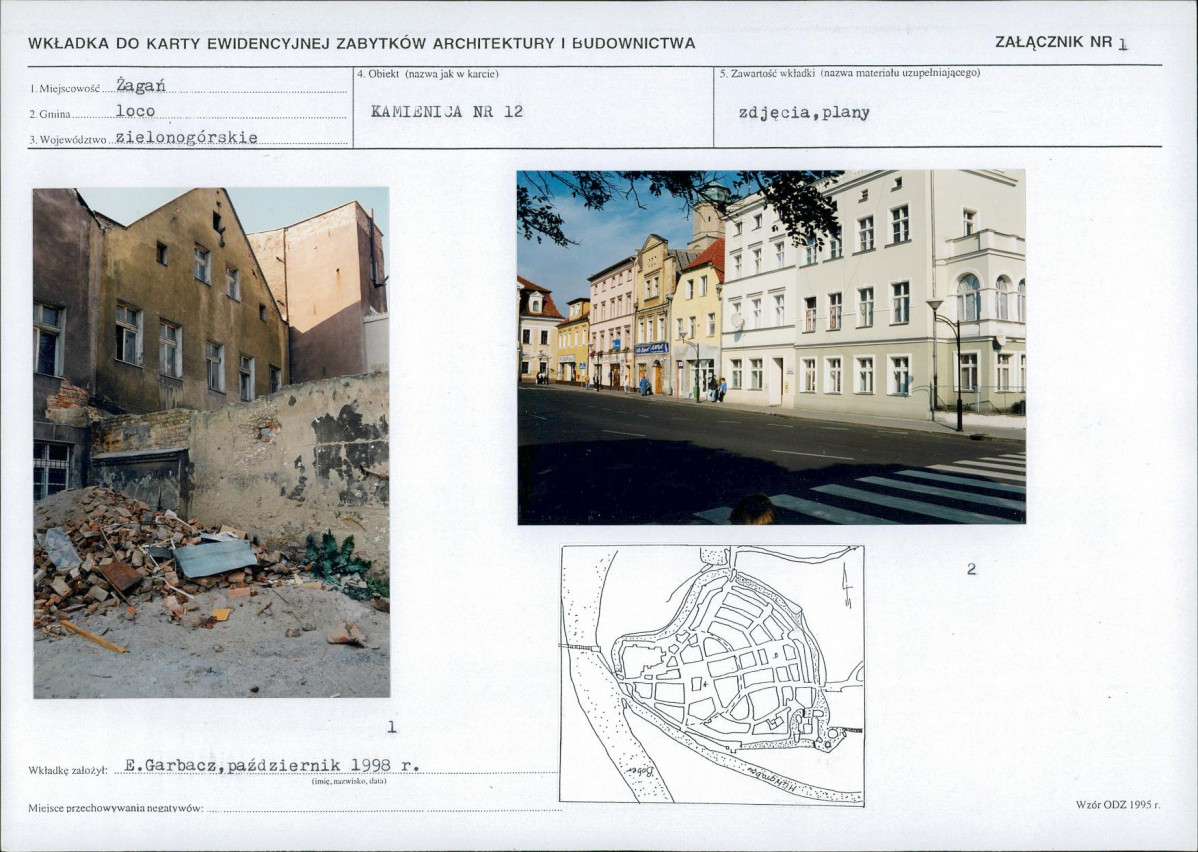
Task: Click caption number 1 below courtyard photo
Action: pyautogui.click(x=391, y=727)
